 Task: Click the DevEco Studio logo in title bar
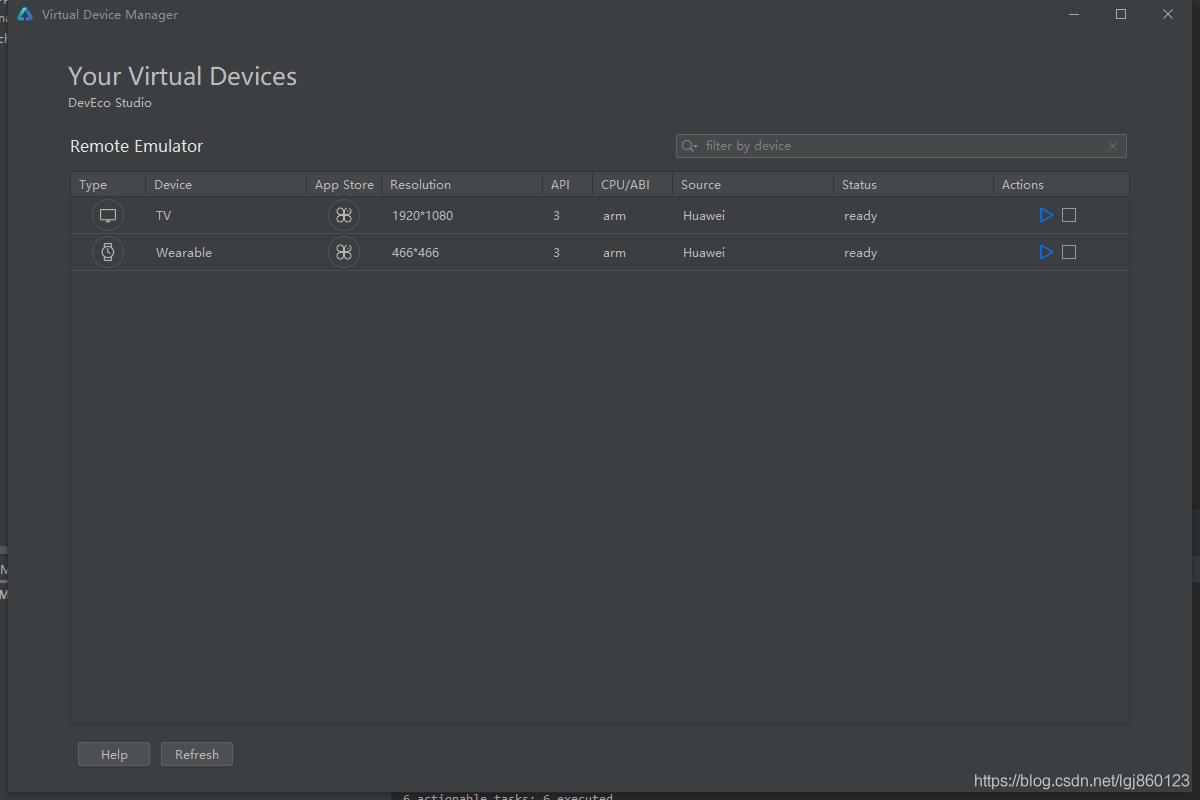click(x=25, y=14)
